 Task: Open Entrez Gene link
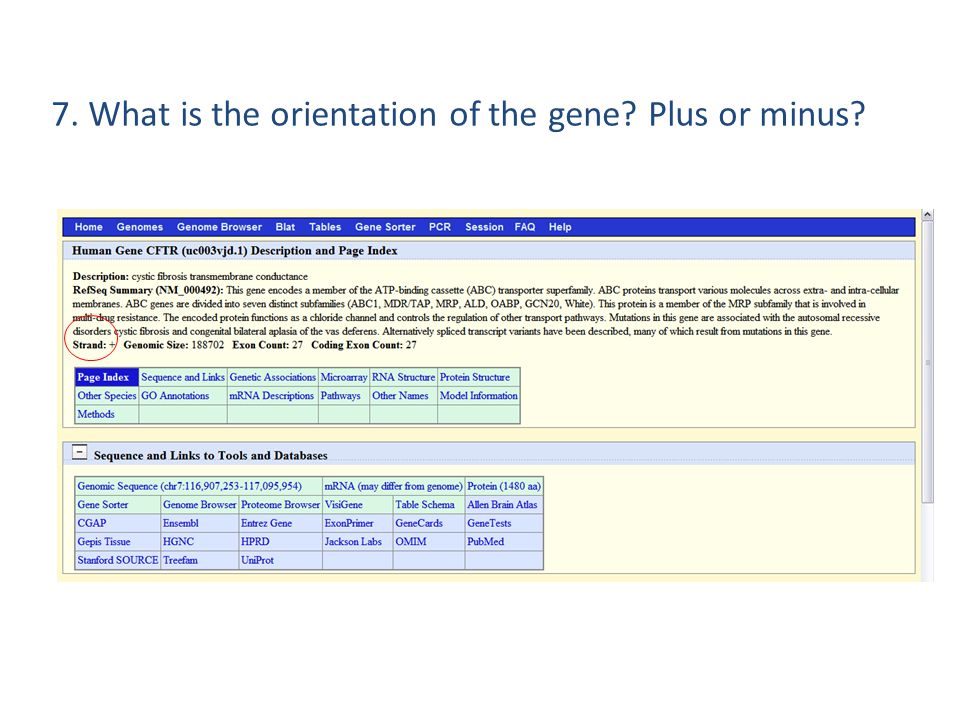tap(266, 523)
